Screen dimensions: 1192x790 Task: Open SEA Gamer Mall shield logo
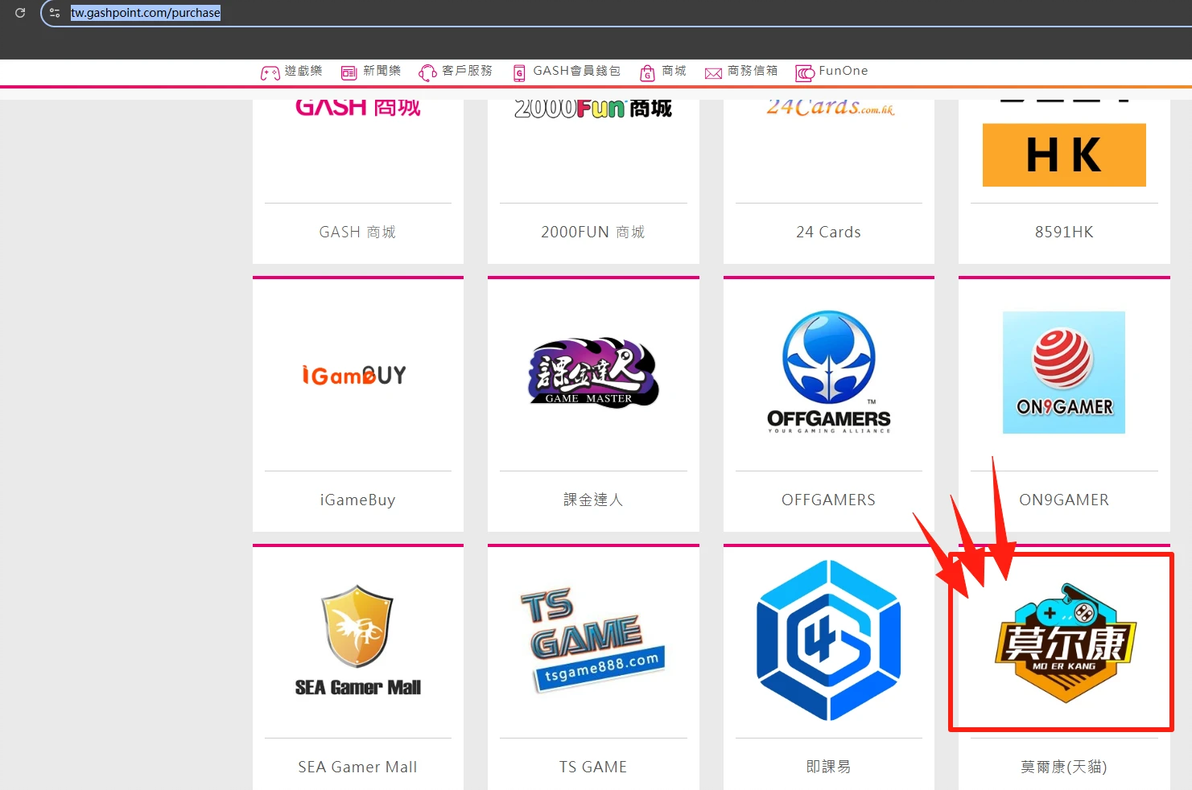coord(357,640)
